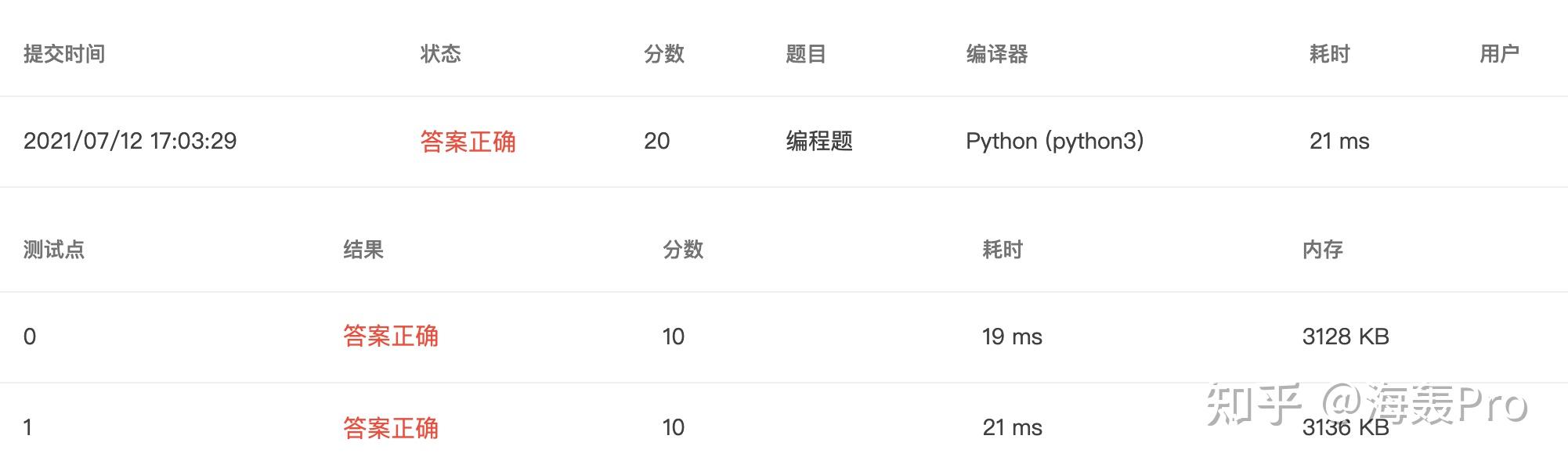This screenshot has width=1568, height=468.
Task: Click the 21 ms total time value
Action: coord(1339,142)
